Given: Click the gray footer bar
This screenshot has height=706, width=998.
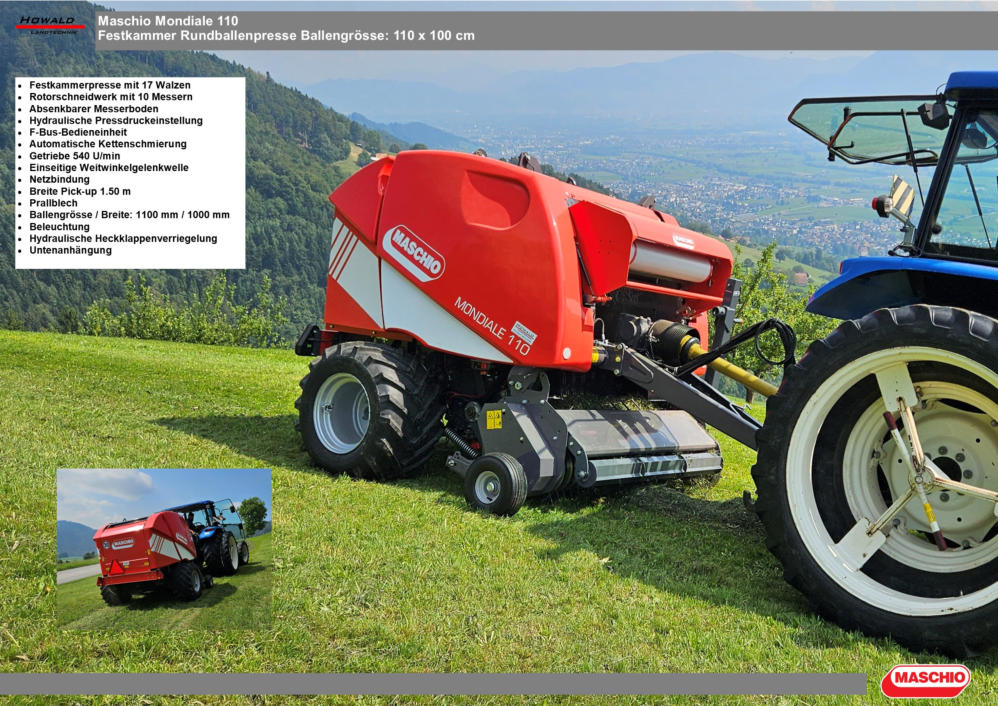Looking at the screenshot, I should (x=432, y=684).
